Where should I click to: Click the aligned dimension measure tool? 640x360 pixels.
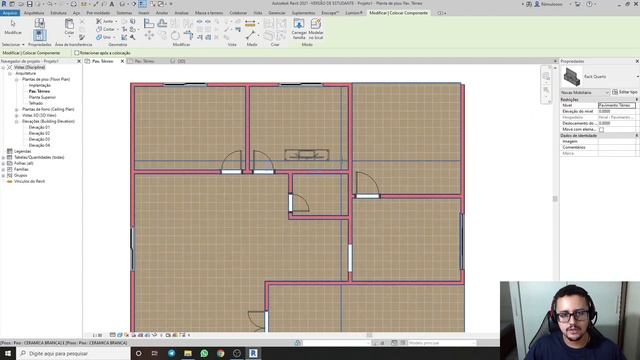click(x=250, y=23)
